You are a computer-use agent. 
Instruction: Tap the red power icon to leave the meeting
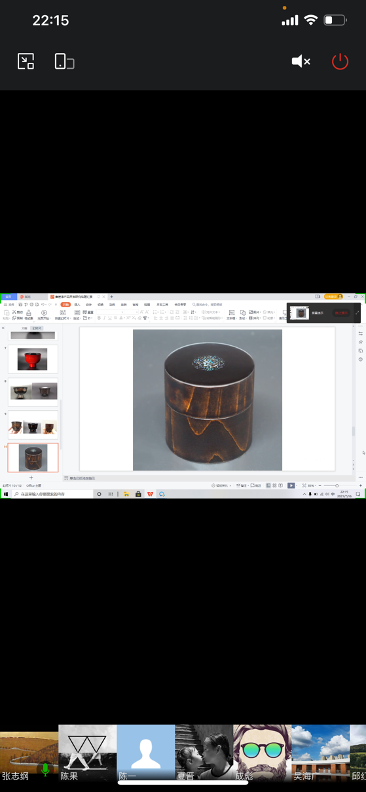[340, 62]
